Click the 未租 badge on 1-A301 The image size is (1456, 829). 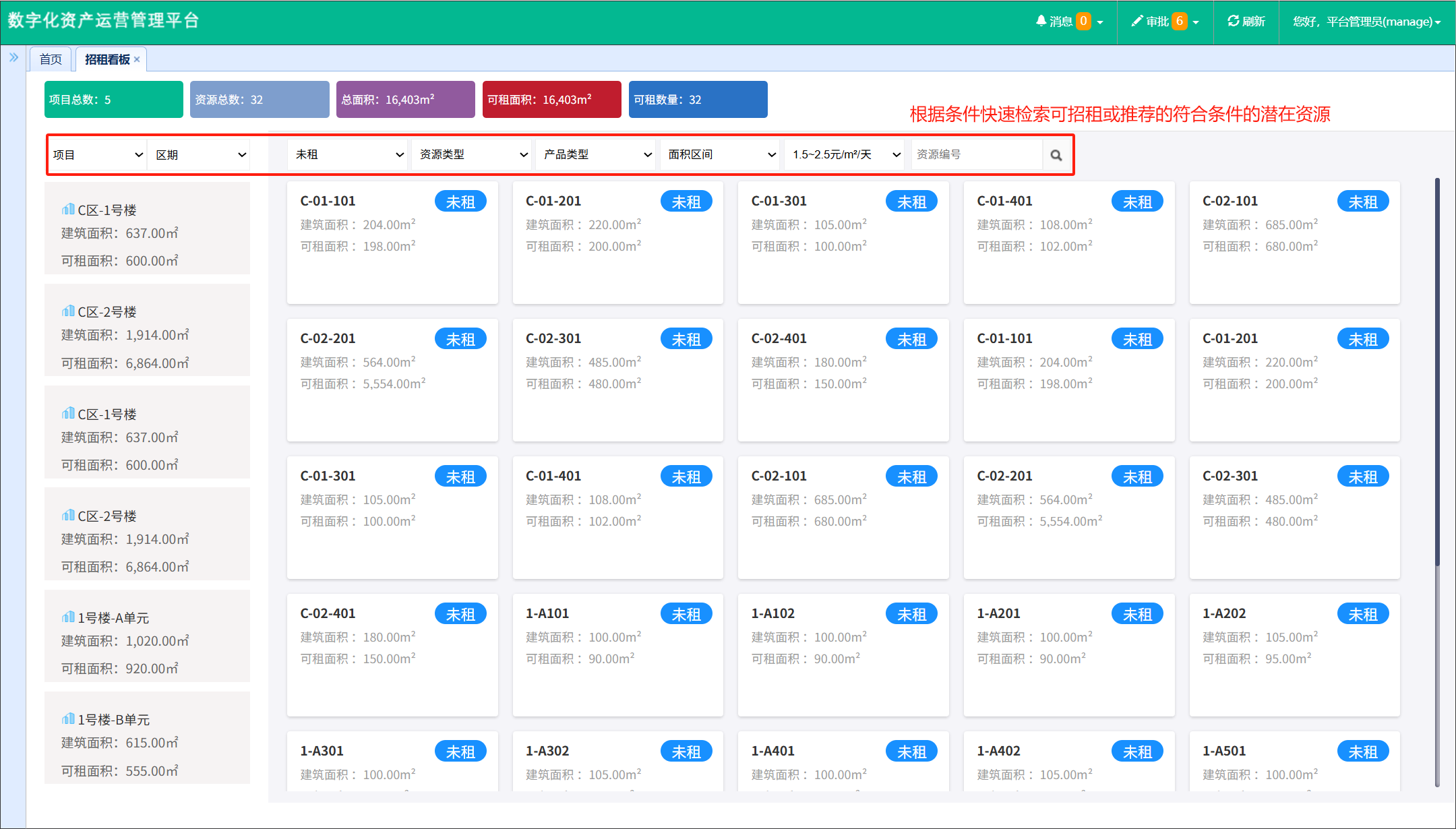click(460, 751)
